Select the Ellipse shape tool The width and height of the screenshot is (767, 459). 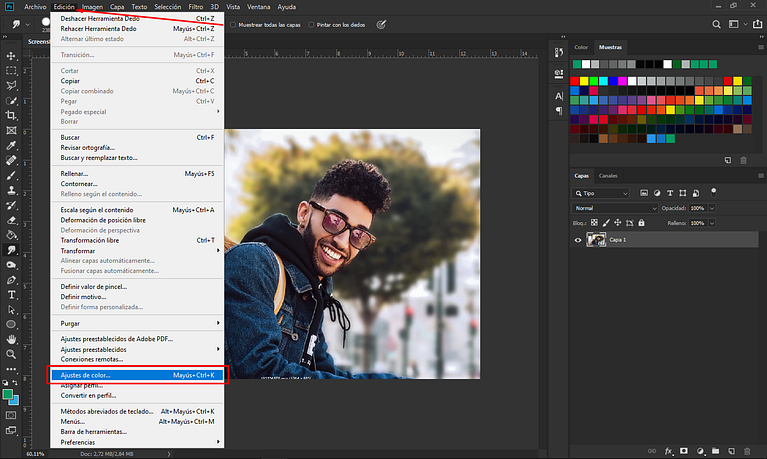[x=11, y=324]
